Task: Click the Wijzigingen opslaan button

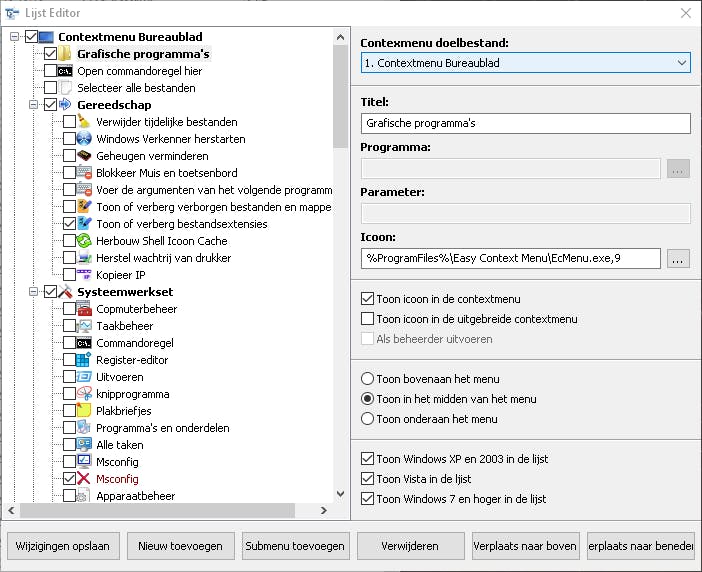Action: click(x=65, y=546)
